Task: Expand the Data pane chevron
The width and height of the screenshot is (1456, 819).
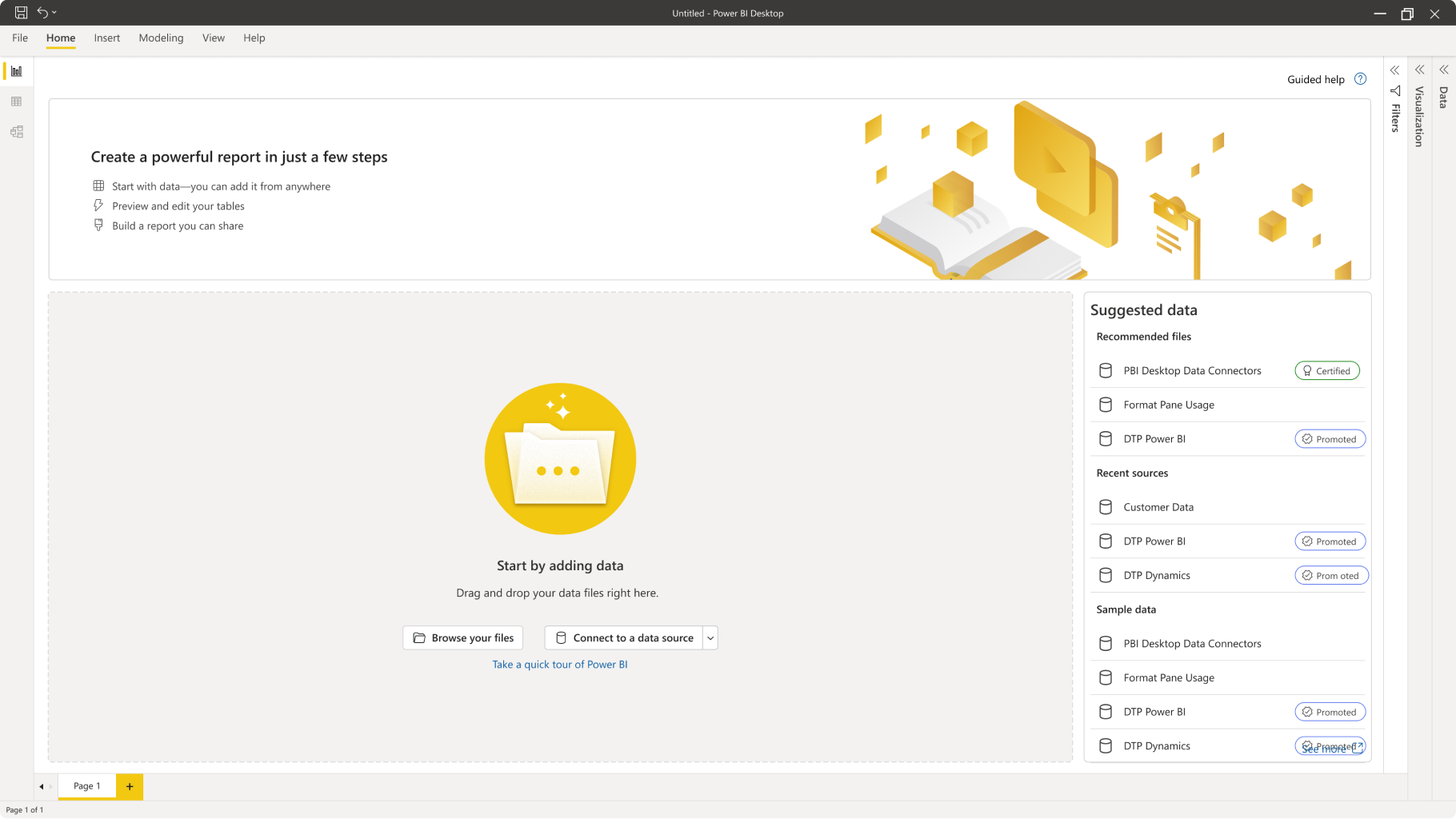Action: 1444,70
